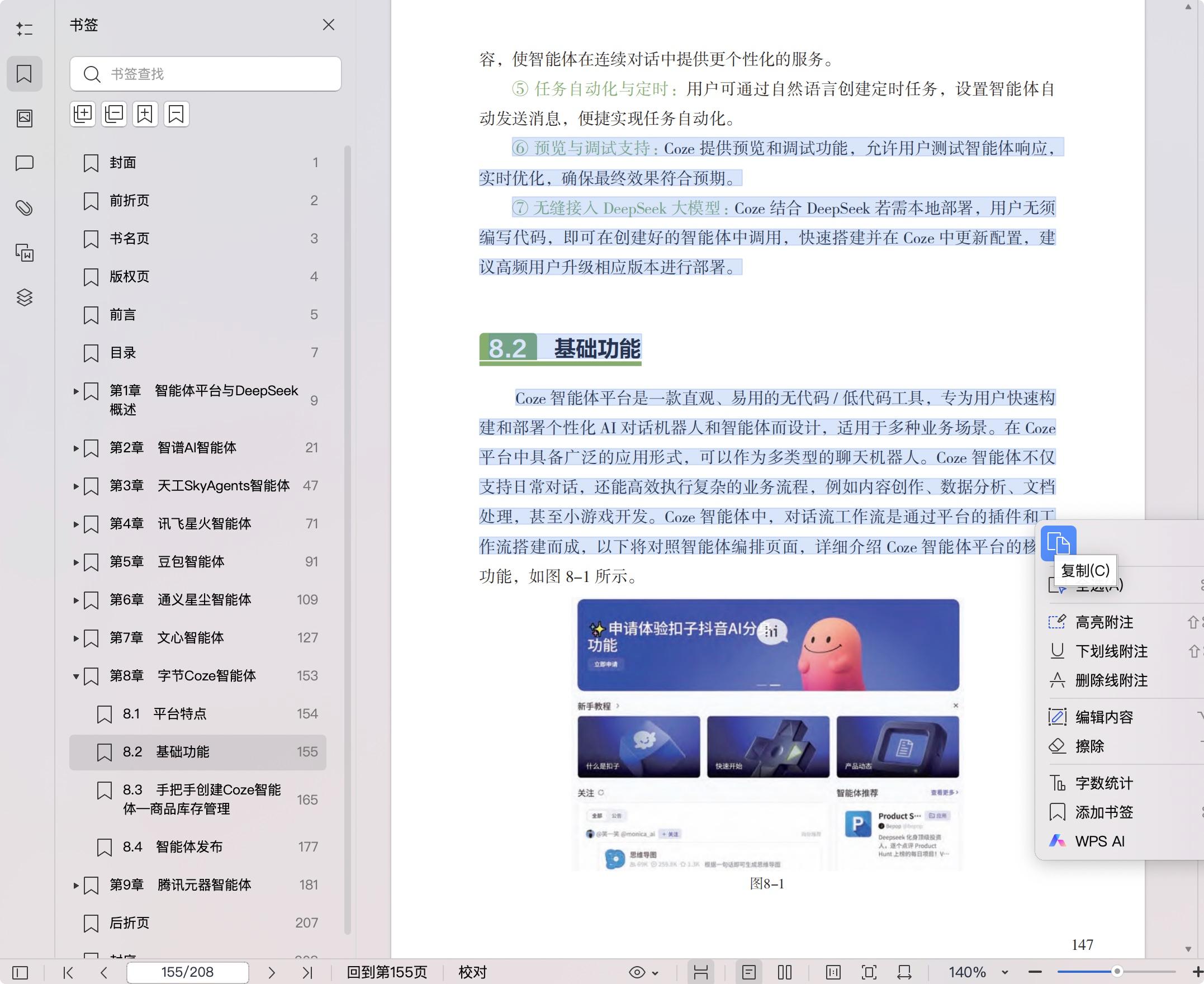The image size is (1204, 984).
Task: Go to previous page arrow
Action: click(x=103, y=973)
